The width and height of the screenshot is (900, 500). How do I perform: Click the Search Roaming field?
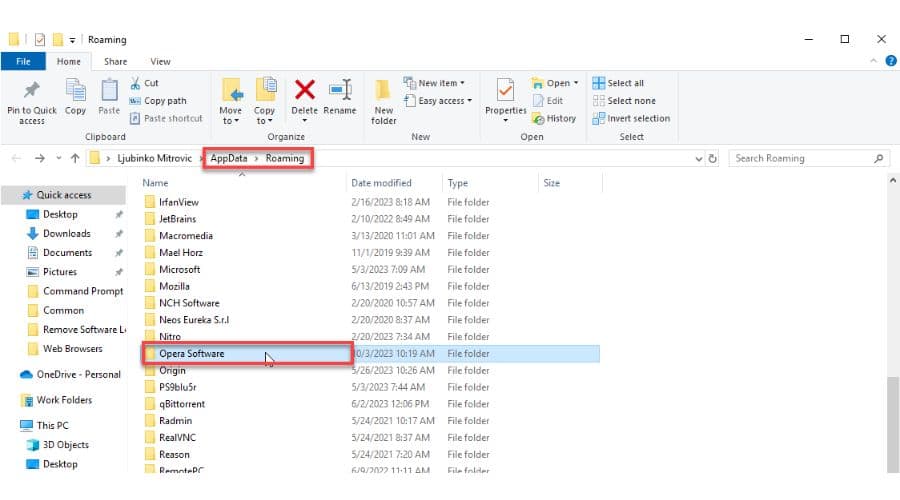point(809,158)
